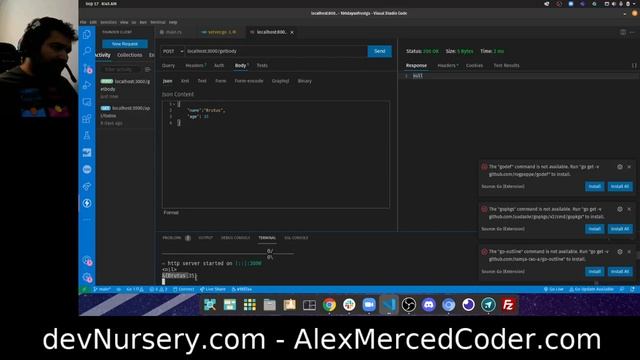Open Source Control view with badge
640x360 pixels.
click(x=87, y=68)
